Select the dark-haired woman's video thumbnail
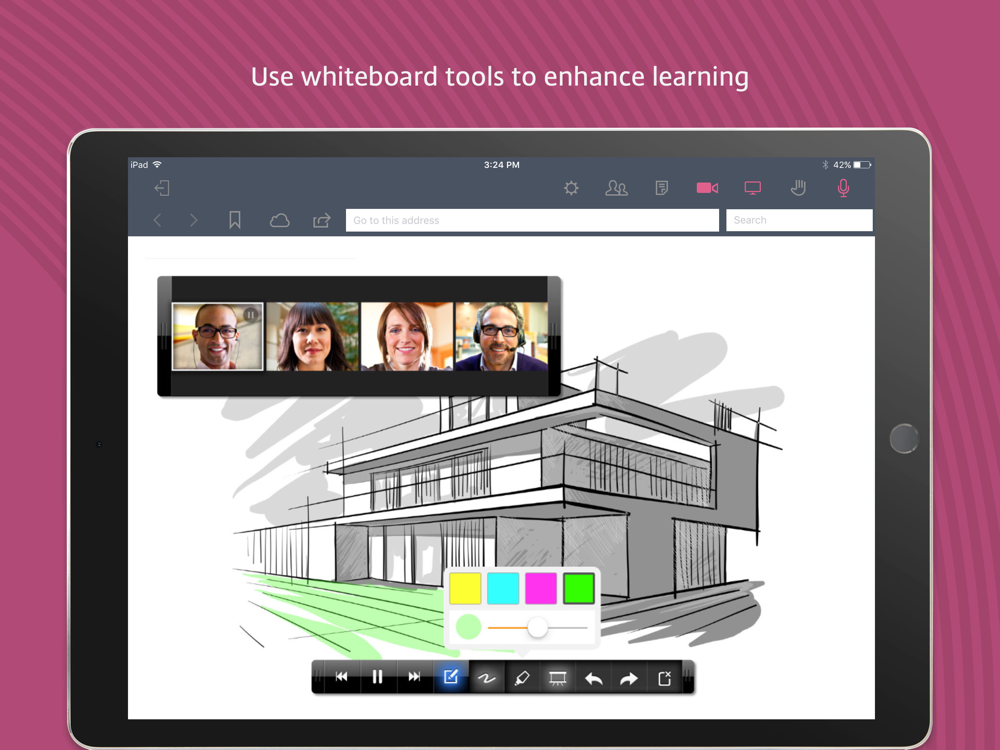 (312, 336)
